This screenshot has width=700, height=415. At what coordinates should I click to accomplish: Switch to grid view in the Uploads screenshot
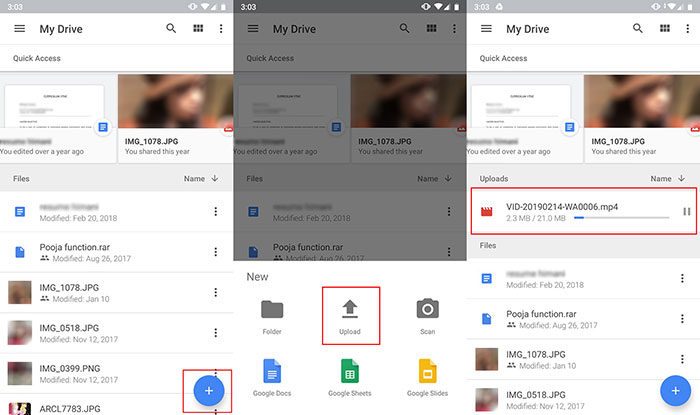tap(665, 29)
